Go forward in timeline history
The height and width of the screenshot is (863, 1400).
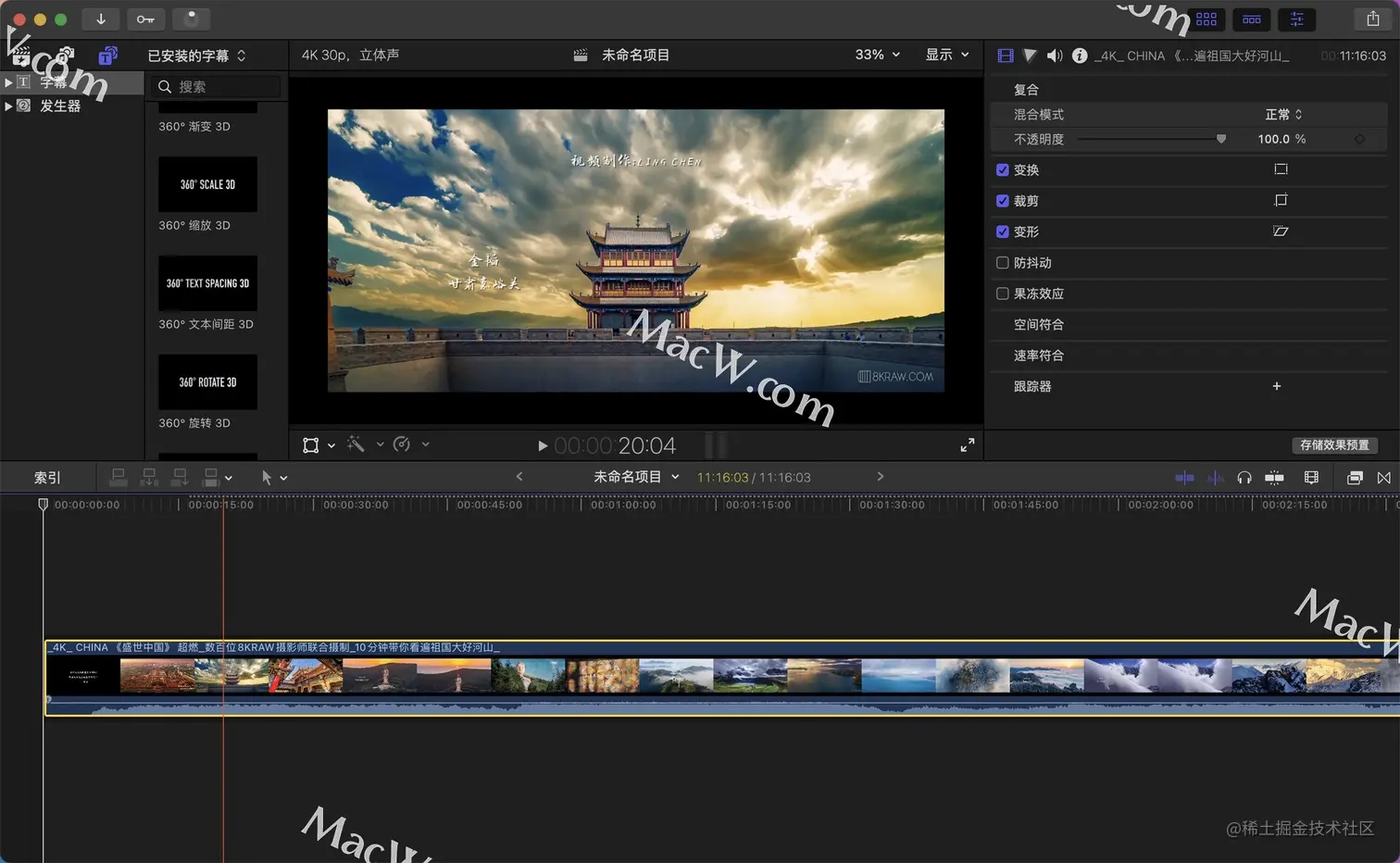point(881,477)
